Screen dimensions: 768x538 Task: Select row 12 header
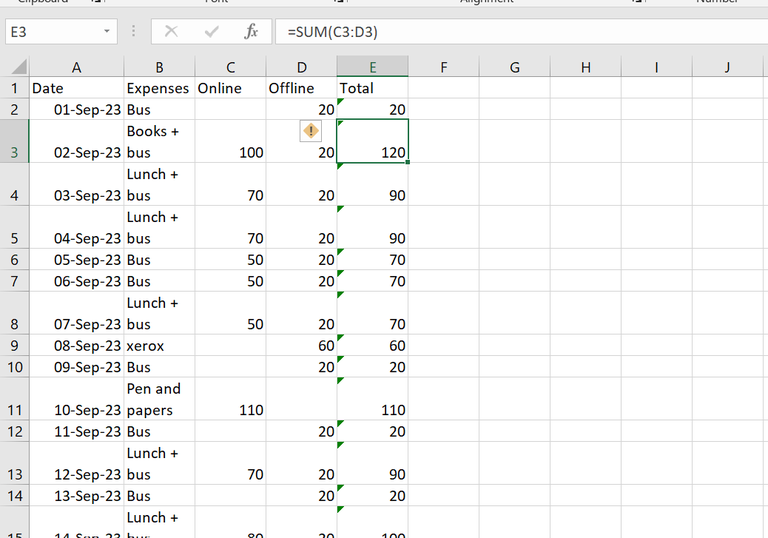click(14, 431)
